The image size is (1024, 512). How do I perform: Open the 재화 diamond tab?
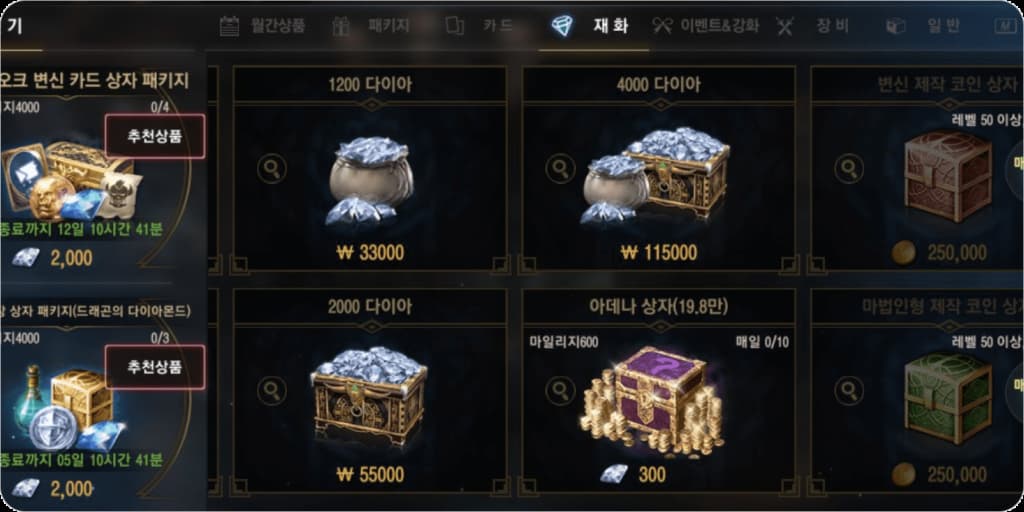590,26
